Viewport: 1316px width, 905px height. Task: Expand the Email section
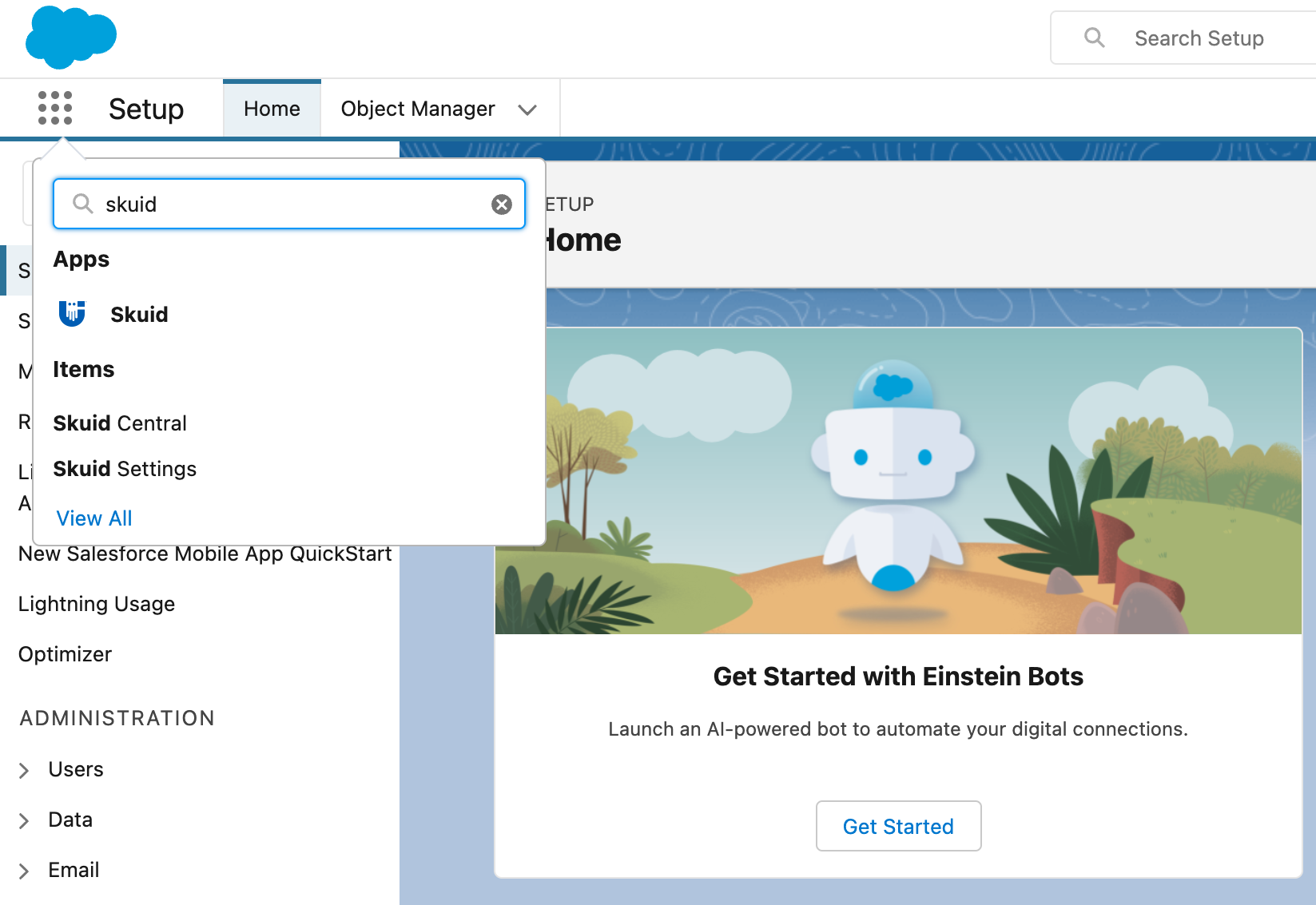[x=24, y=871]
